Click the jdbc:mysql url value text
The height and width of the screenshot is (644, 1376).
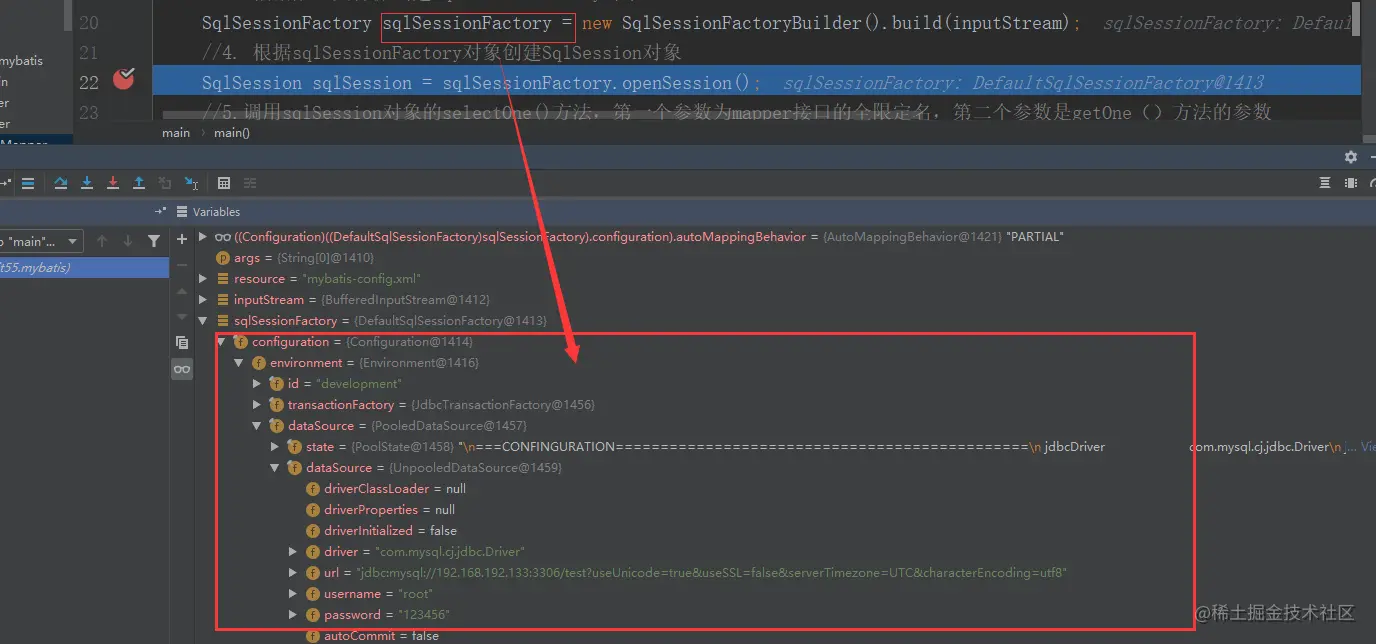712,573
